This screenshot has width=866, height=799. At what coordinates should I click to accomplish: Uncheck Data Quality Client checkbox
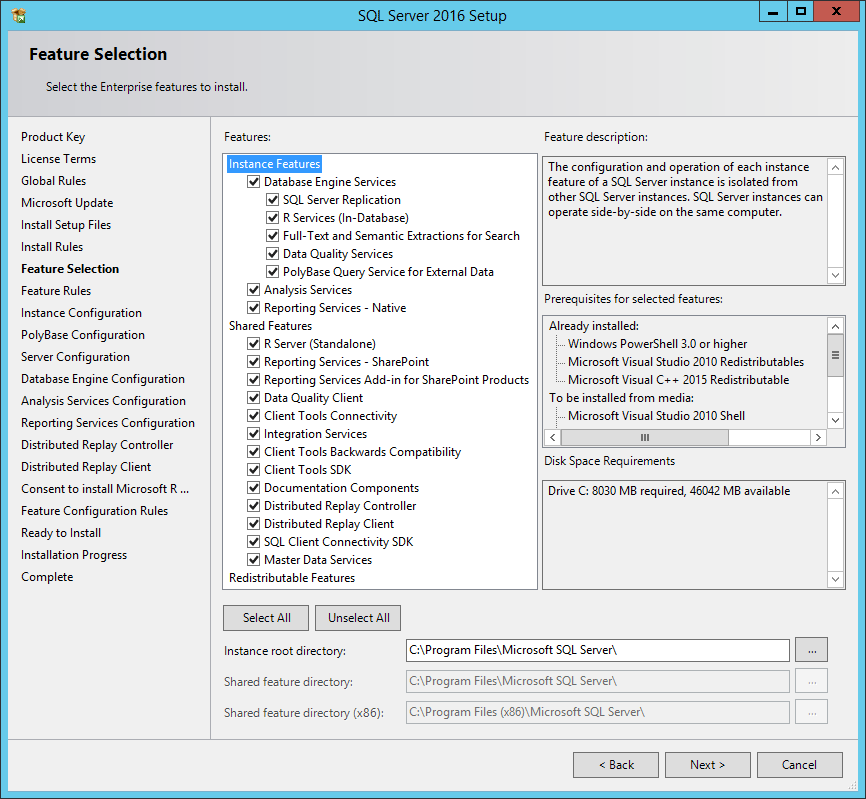[x=254, y=398]
